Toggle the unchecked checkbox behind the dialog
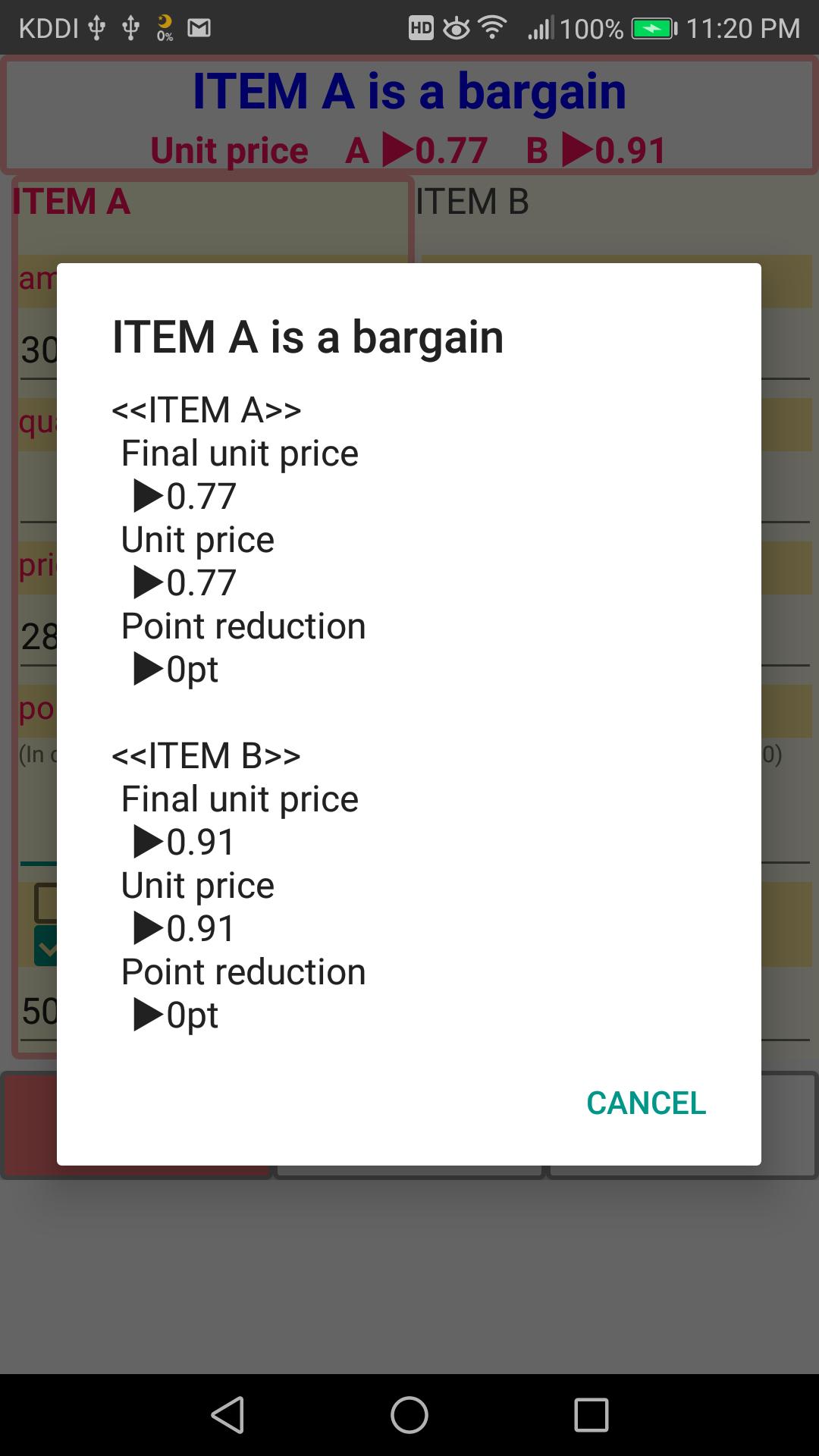The width and height of the screenshot is (819, 1456). (x=45, y=902)
